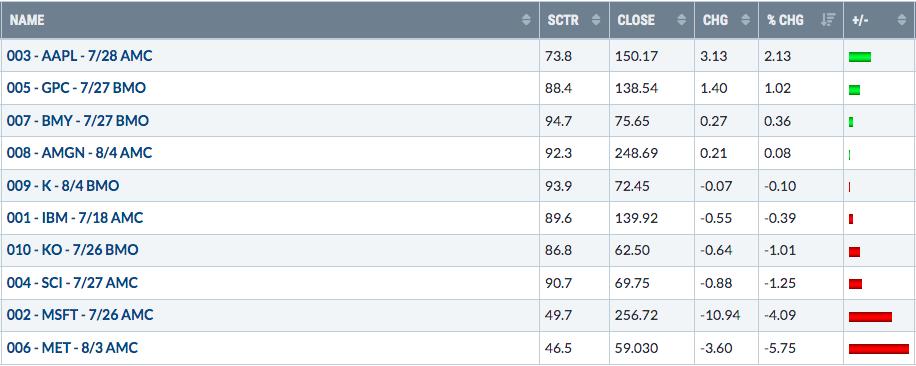Open the 003 - AAPL - 7/28 AMC link
The width and height of the screenshot is (916, 366).
pyautogui.click(x=79, y=56)
